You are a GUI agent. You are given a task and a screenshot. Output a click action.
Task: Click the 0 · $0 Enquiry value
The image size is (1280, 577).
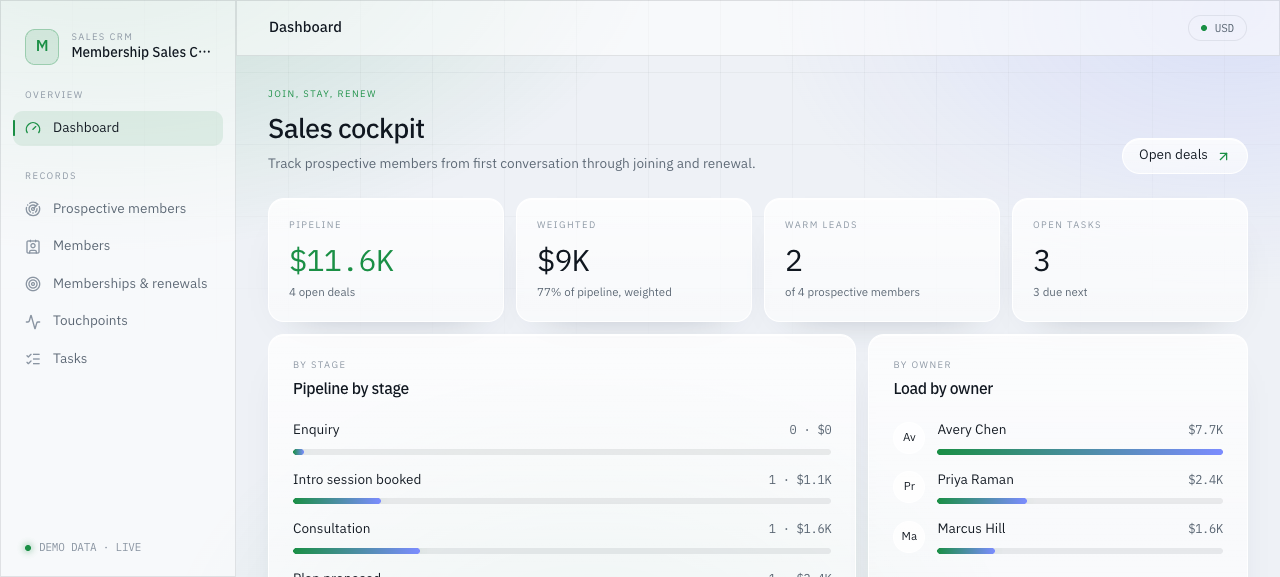click(x=810, y=430)
